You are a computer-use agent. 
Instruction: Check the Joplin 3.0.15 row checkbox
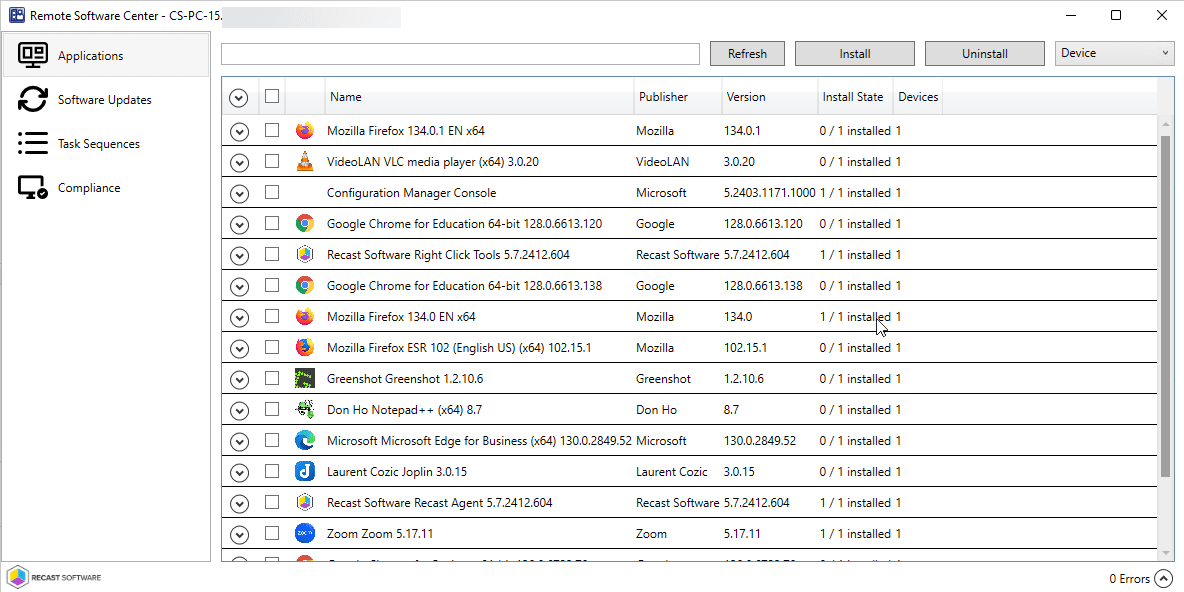click(272, 471)
